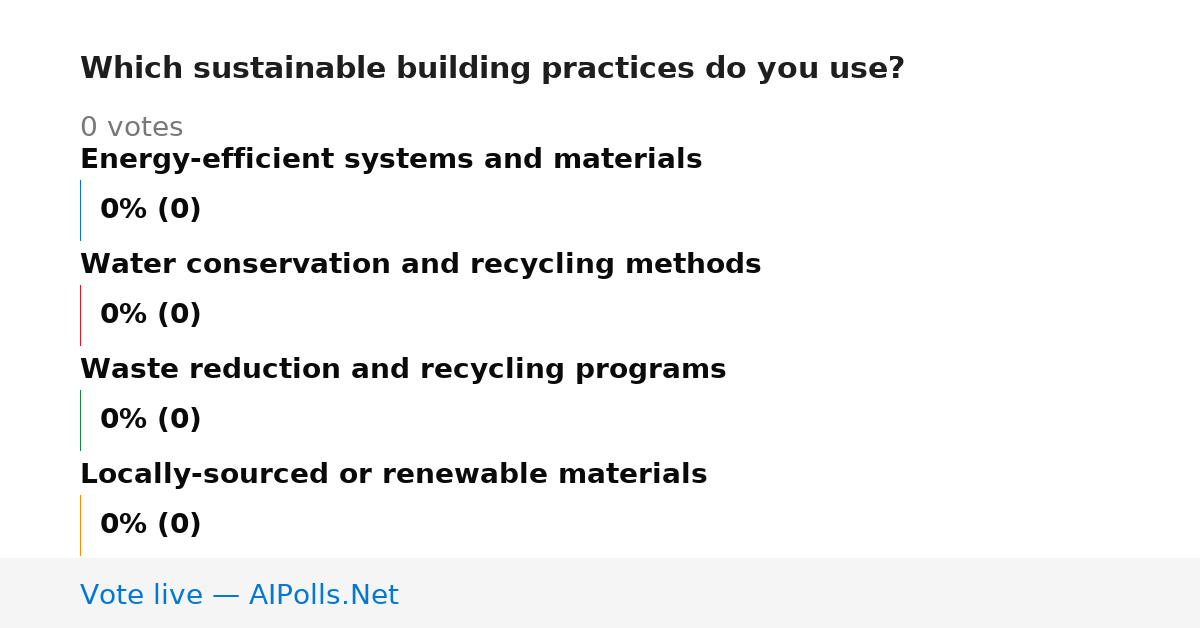Image resolution: width=1200 pixels, height=628 pixels.
Task: Click the blue bar under Energy-efficient
Action: click(80, 210)
